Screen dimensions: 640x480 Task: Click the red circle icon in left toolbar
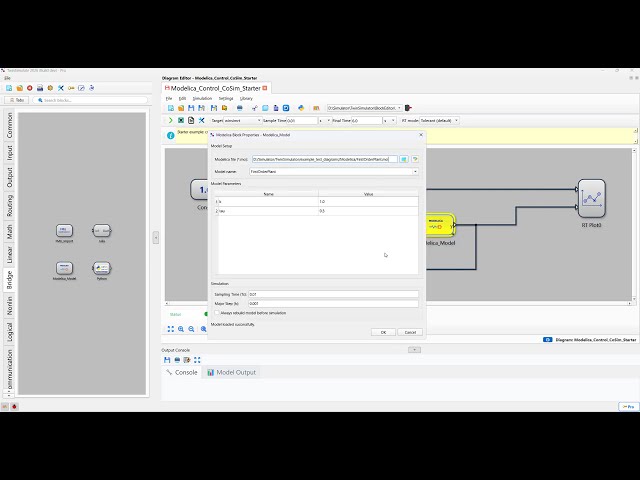pyautogui.click(x=29, y=88)
